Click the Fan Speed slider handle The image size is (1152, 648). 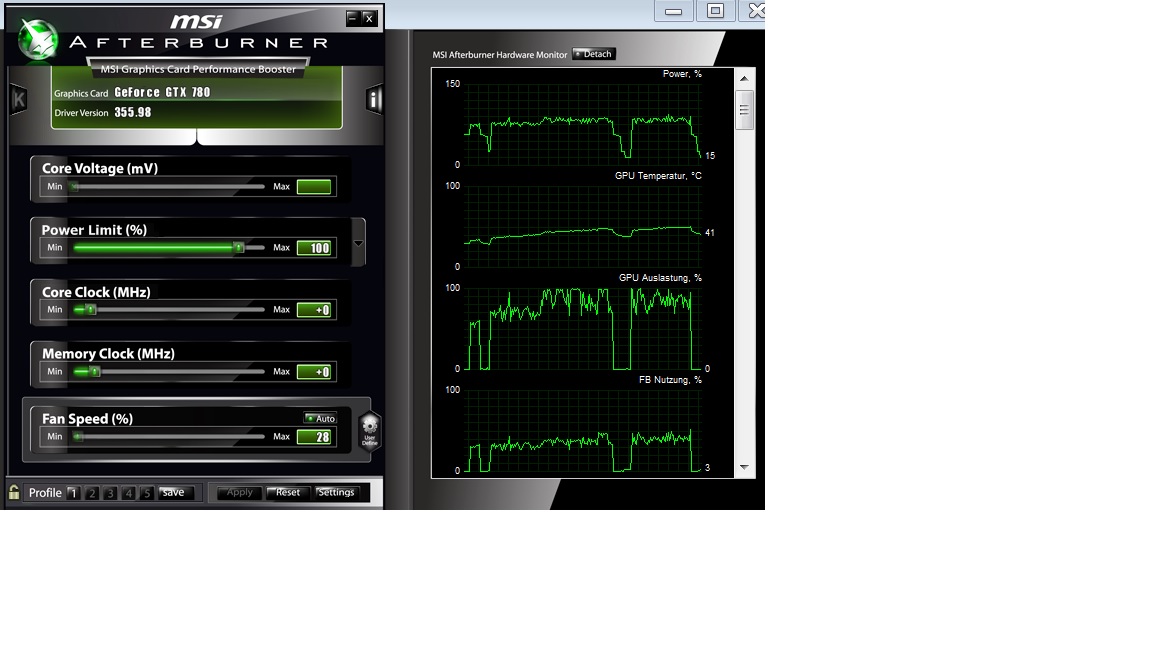pos(78,436)
